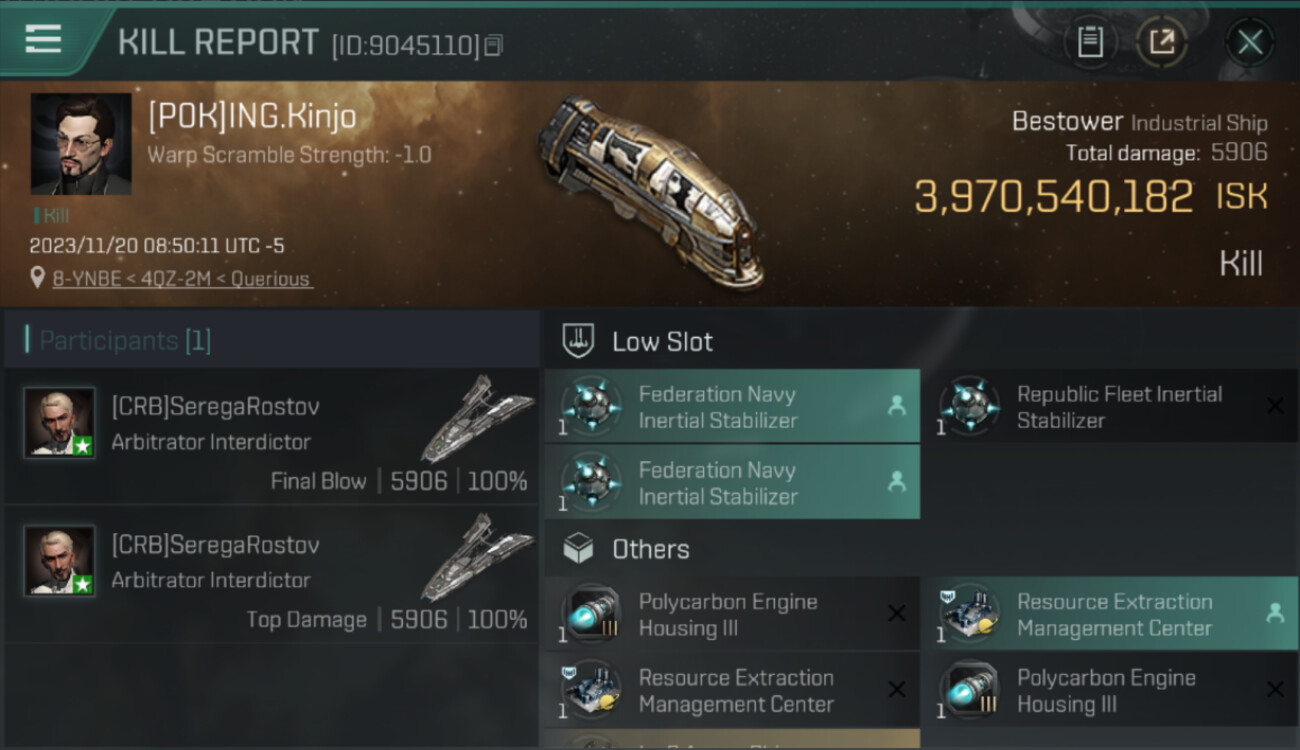Image resolution: width=1300 pixels, height=750 pixels.
Task: Open the hamburger menu
Action: (x=43, y=39)
